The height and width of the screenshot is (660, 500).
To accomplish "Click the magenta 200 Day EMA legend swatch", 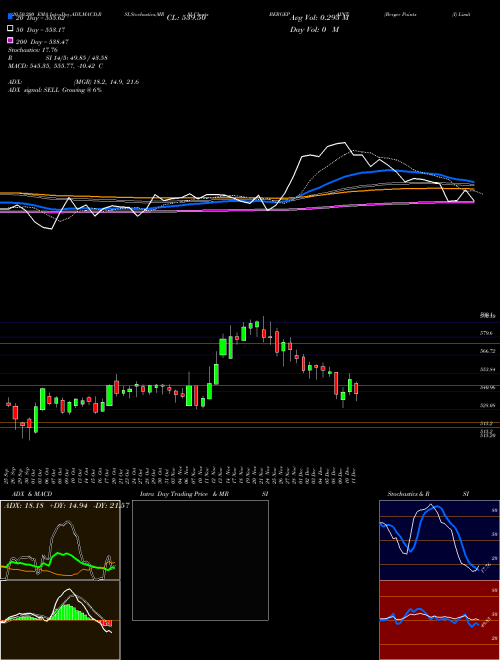I will click(x=10, y=41).
